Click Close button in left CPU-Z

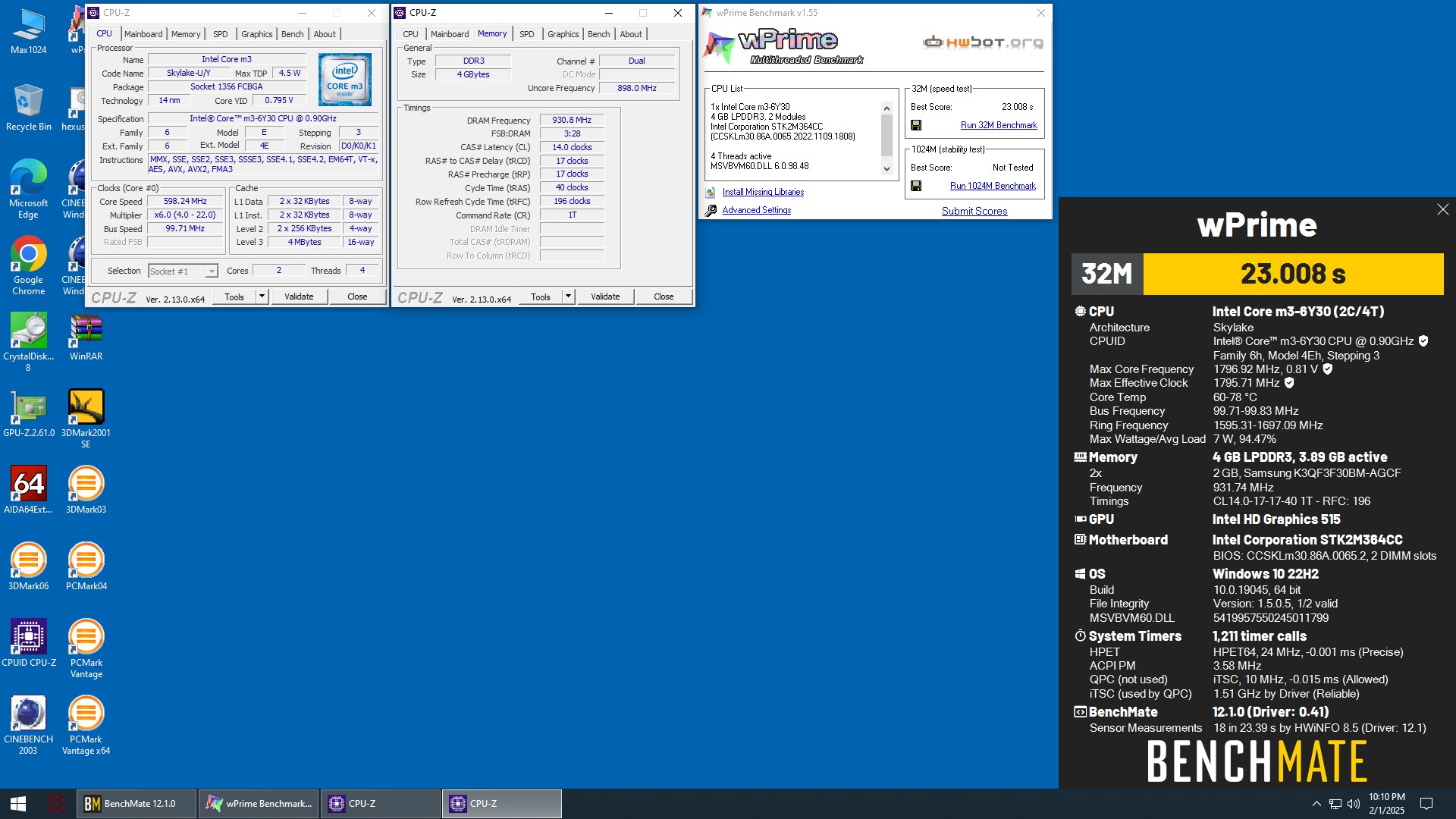(x=357, y=297)
